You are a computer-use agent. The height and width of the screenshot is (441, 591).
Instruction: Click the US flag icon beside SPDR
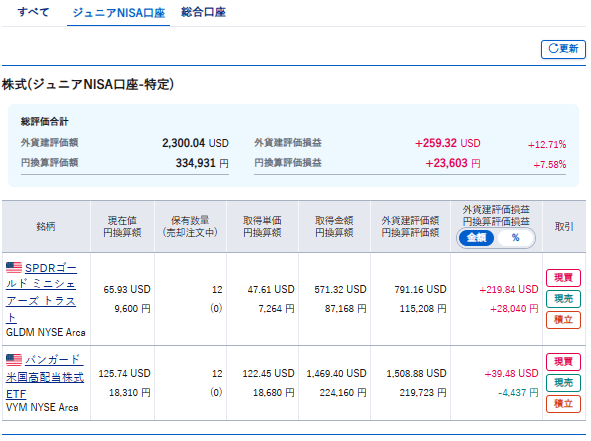[x=14, y=268]
